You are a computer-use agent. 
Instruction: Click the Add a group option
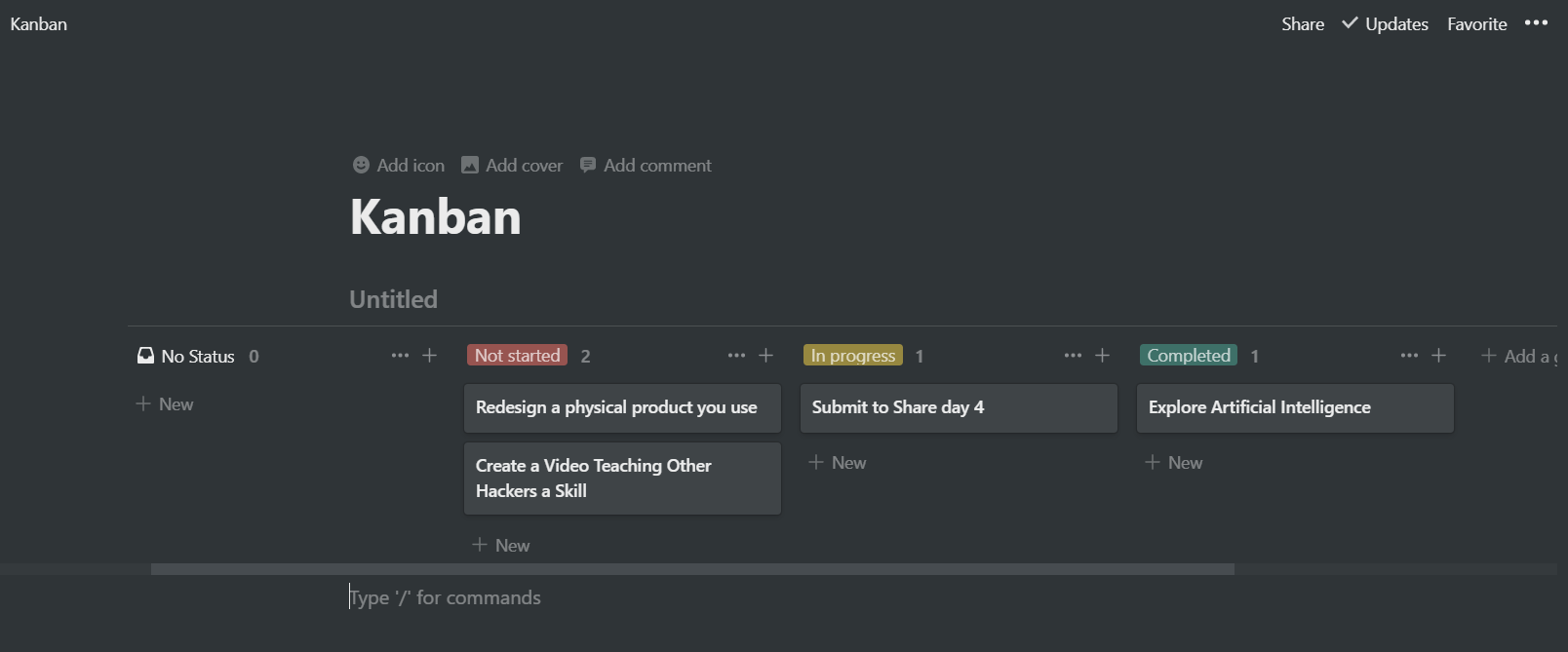point(1521,355)
